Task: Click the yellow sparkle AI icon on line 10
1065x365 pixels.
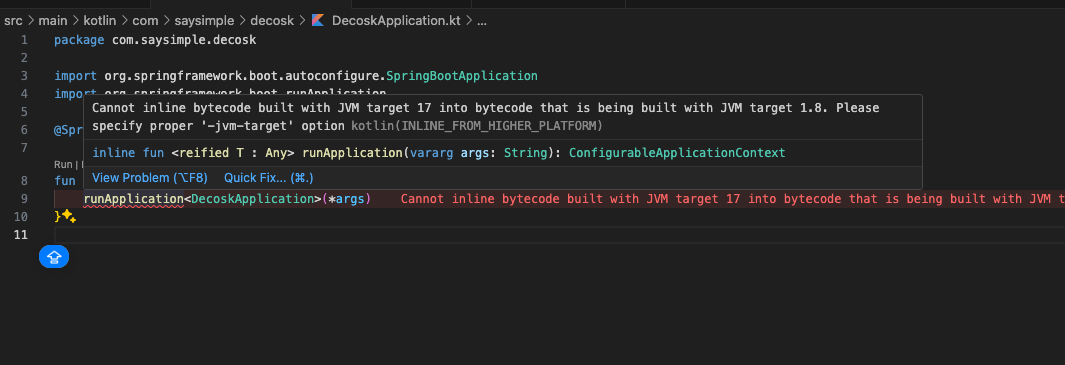Action: pos(69,217)
